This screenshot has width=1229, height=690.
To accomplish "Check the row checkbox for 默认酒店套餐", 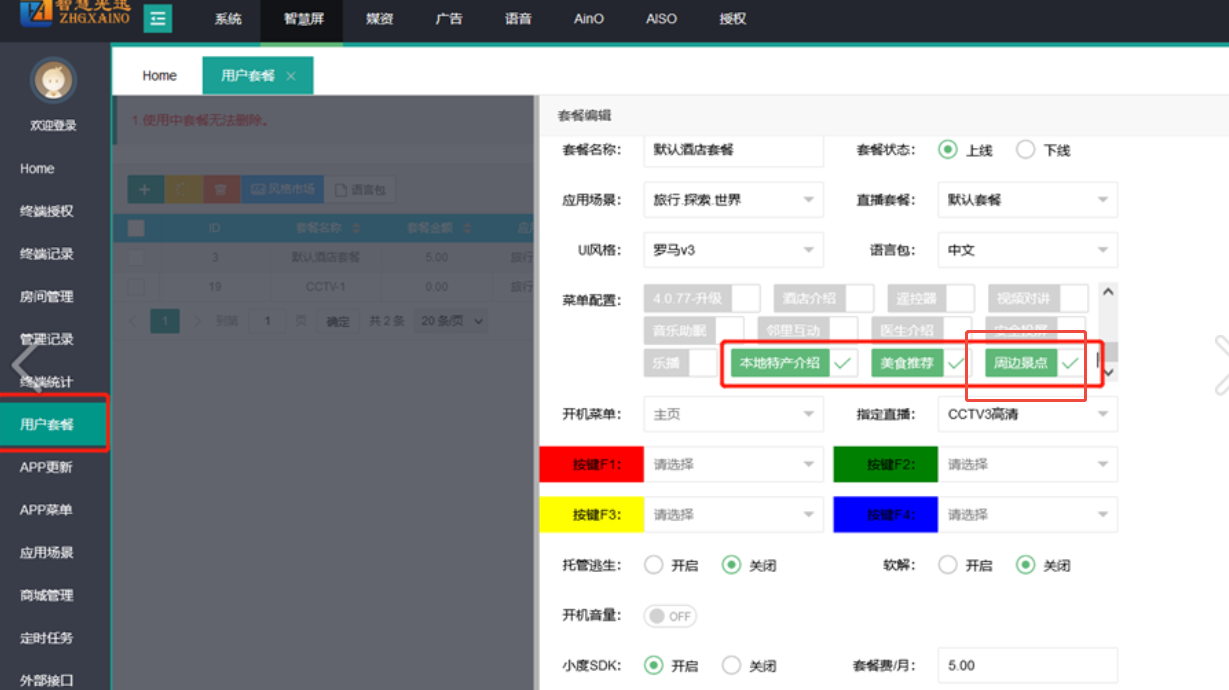I will point(136,257).
